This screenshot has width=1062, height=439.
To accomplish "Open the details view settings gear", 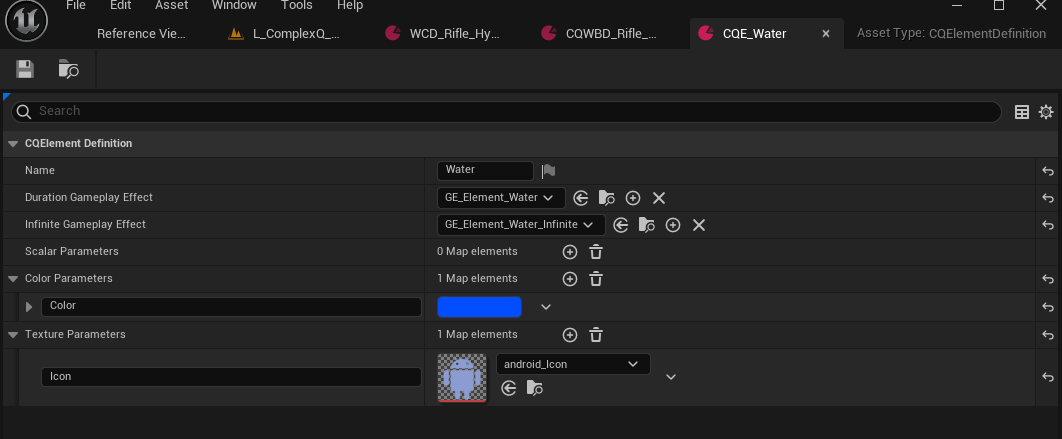I will click(1046, 112).
